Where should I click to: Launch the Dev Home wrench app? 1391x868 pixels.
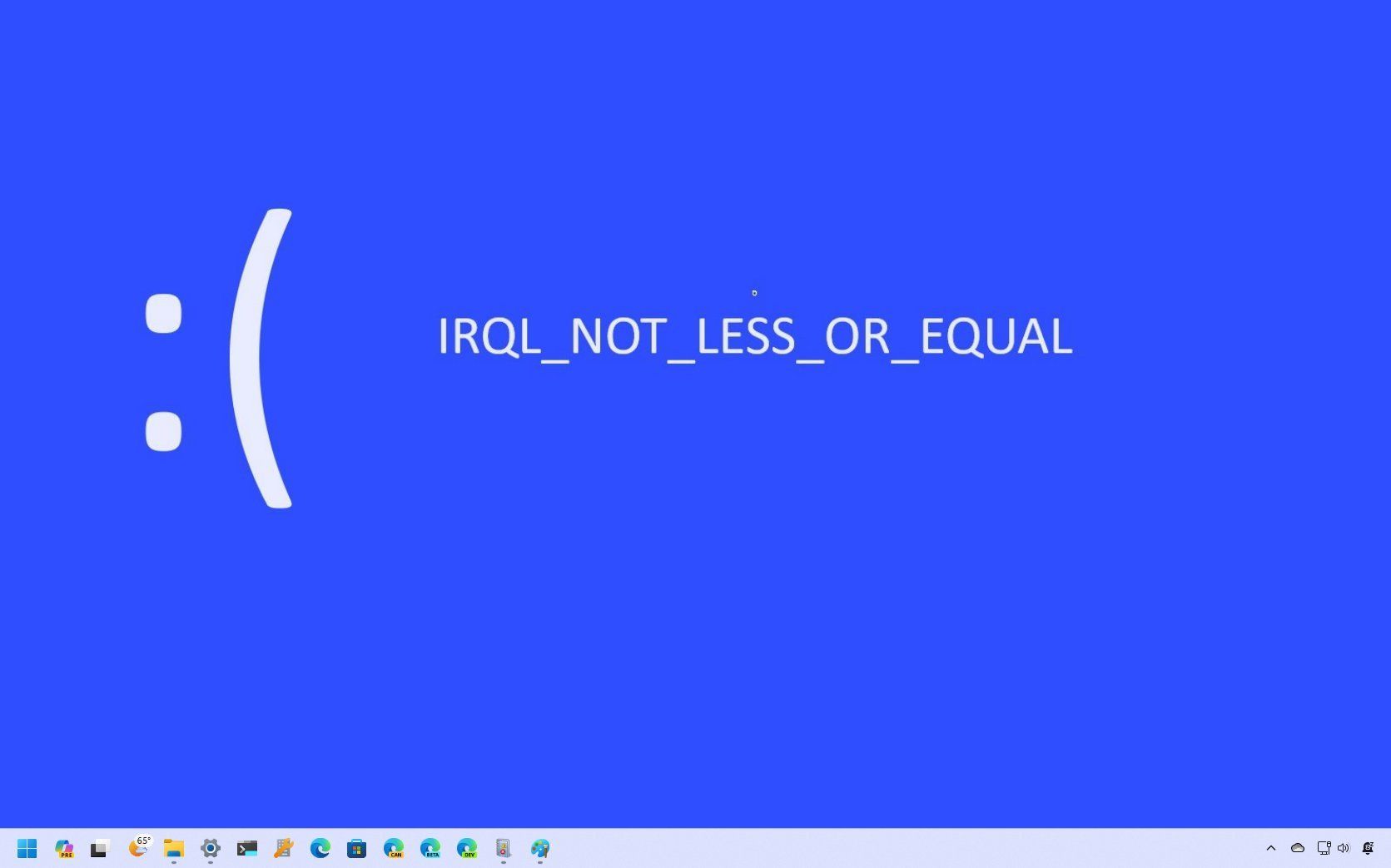coord(283,848)
